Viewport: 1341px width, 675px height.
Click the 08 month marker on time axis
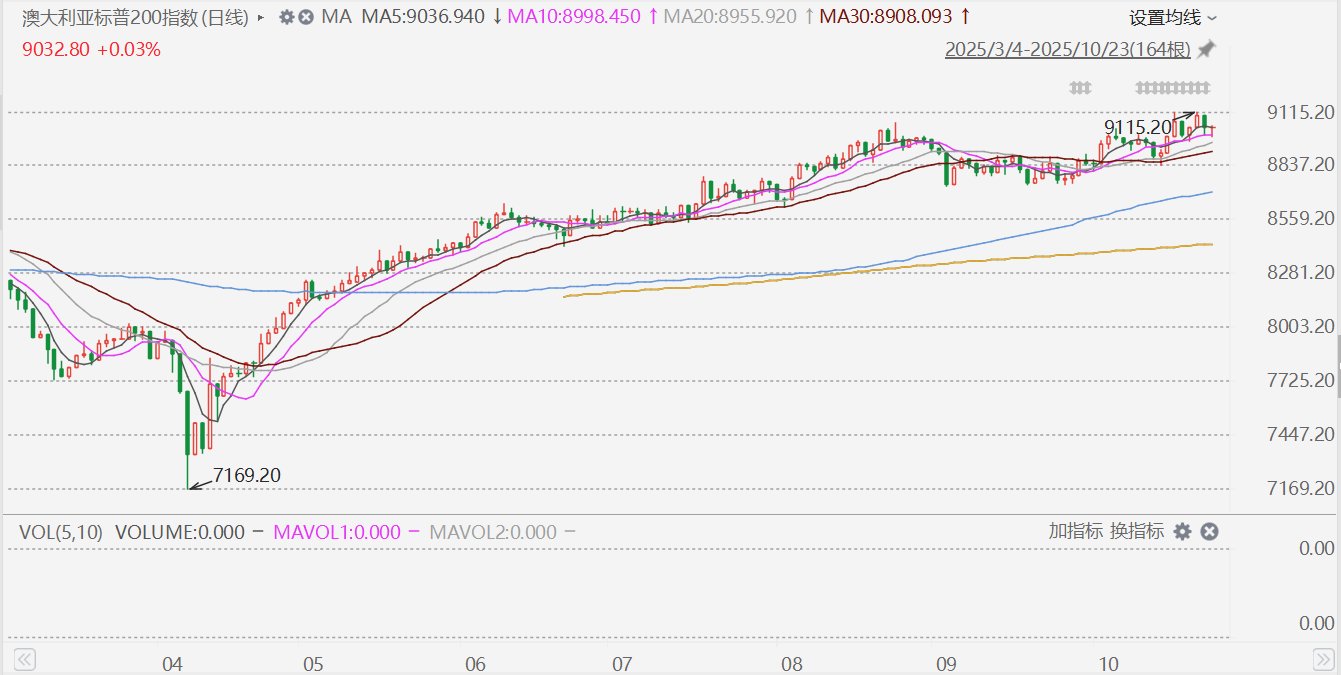tap(793, 663)
